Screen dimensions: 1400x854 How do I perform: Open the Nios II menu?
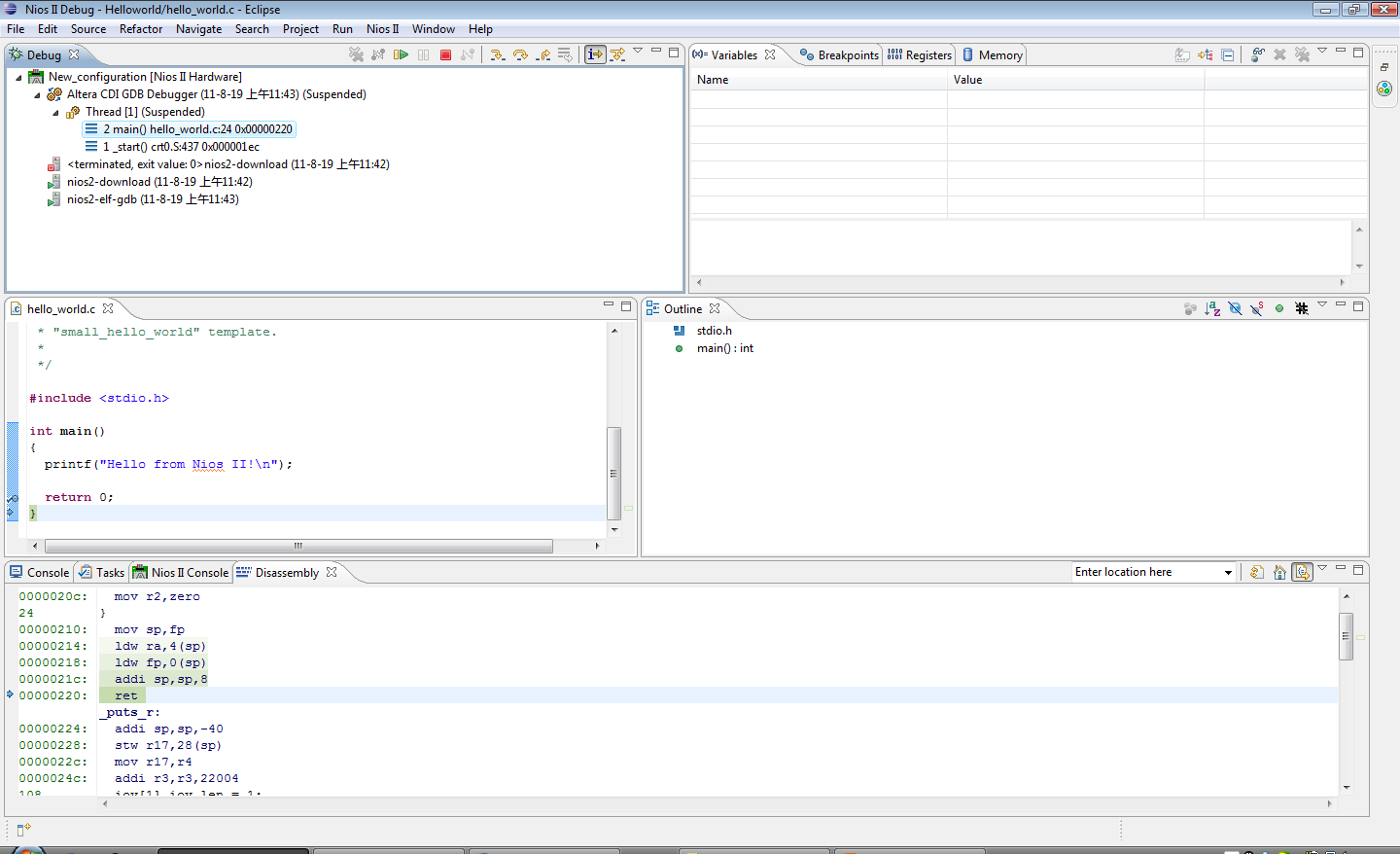[382, 29]
